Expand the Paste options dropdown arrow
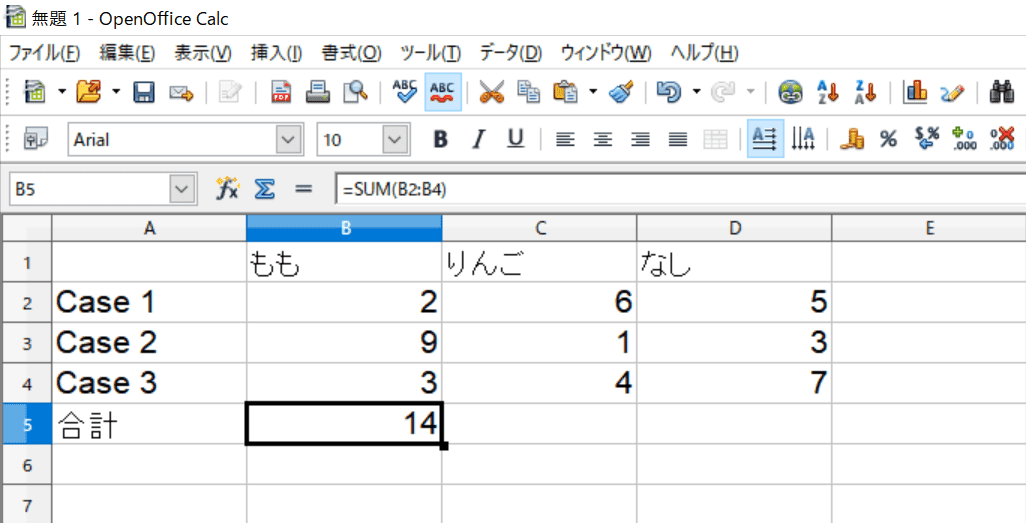Viewport: 1026px width, 523px height. click(x=593, y=92)
